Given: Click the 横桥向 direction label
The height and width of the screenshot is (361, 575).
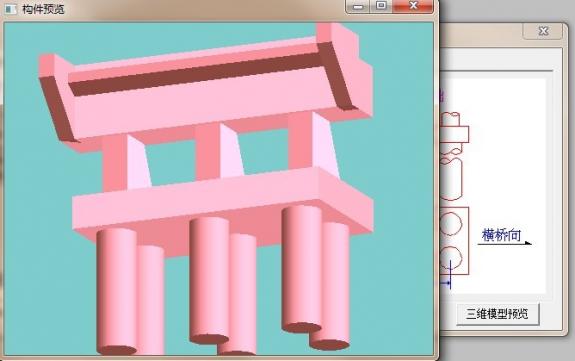Looking at the screenshot, I should pos(501,235).
